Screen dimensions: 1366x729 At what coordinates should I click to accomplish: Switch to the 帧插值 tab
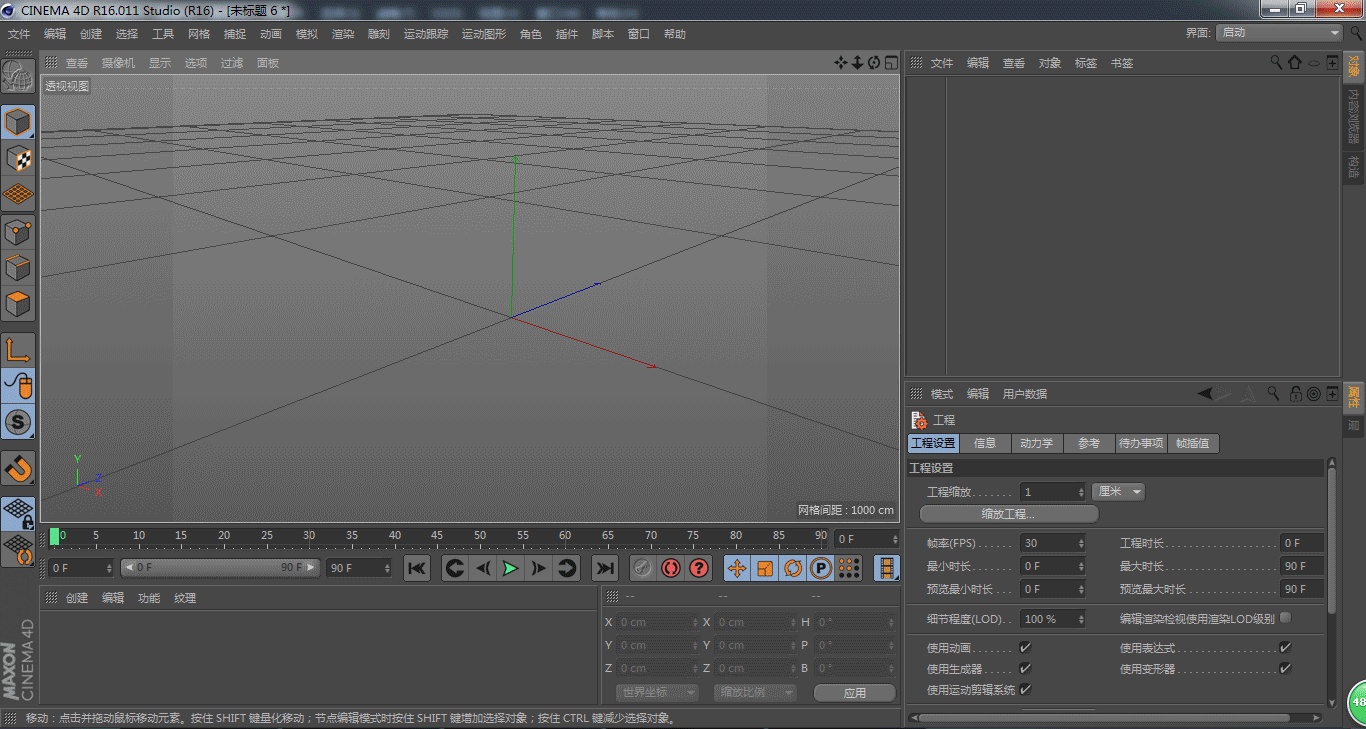tap(1192, 443)
